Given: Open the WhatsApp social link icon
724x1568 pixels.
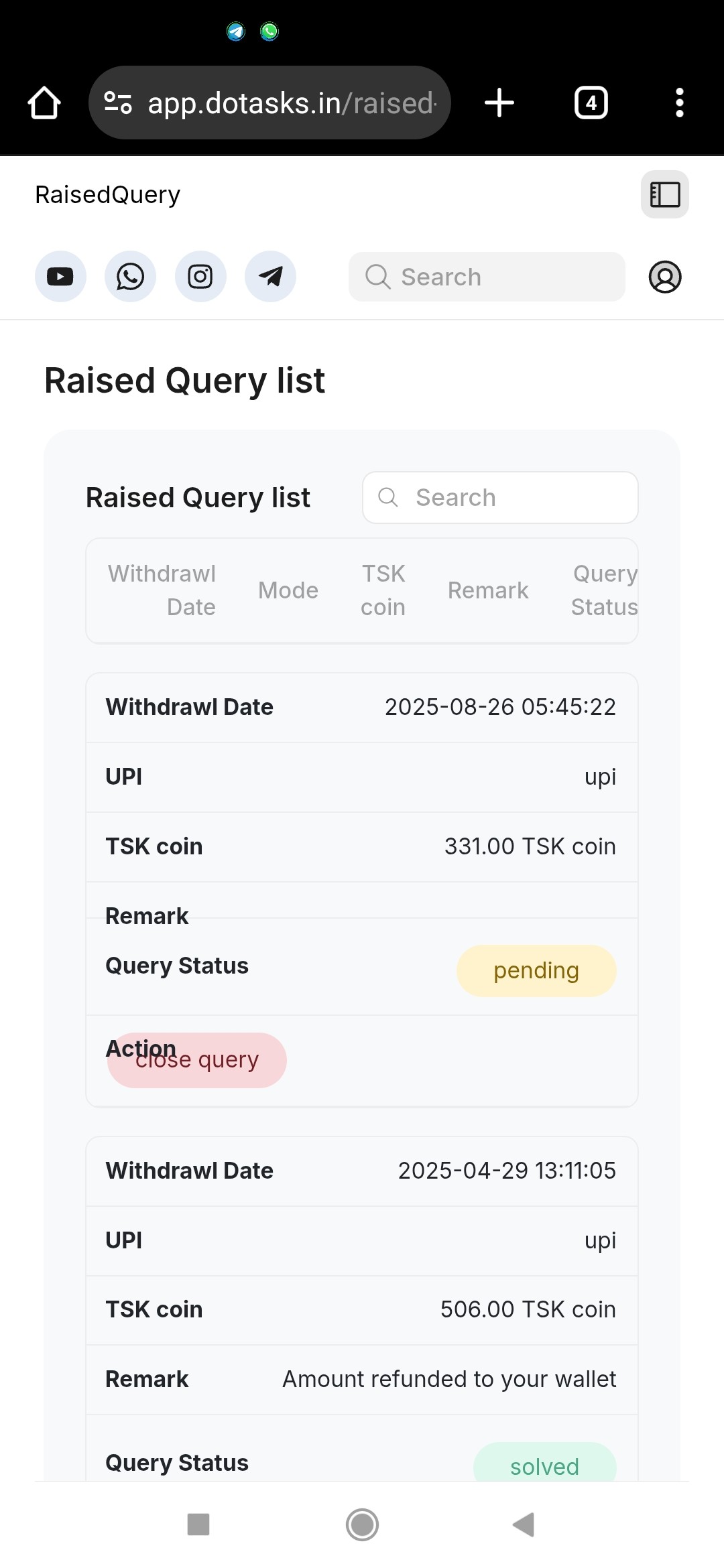Looking at the screenshot, I should pos(130,277).
